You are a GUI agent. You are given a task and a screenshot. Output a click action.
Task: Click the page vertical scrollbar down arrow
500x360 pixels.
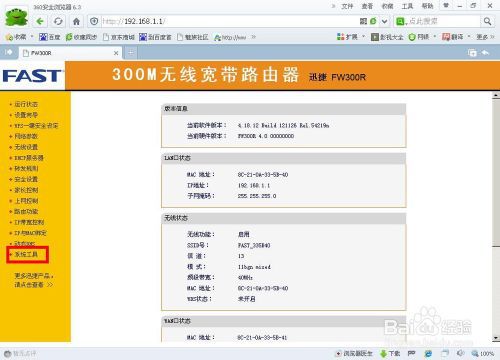pyautogui.click(x=496, y=338)
